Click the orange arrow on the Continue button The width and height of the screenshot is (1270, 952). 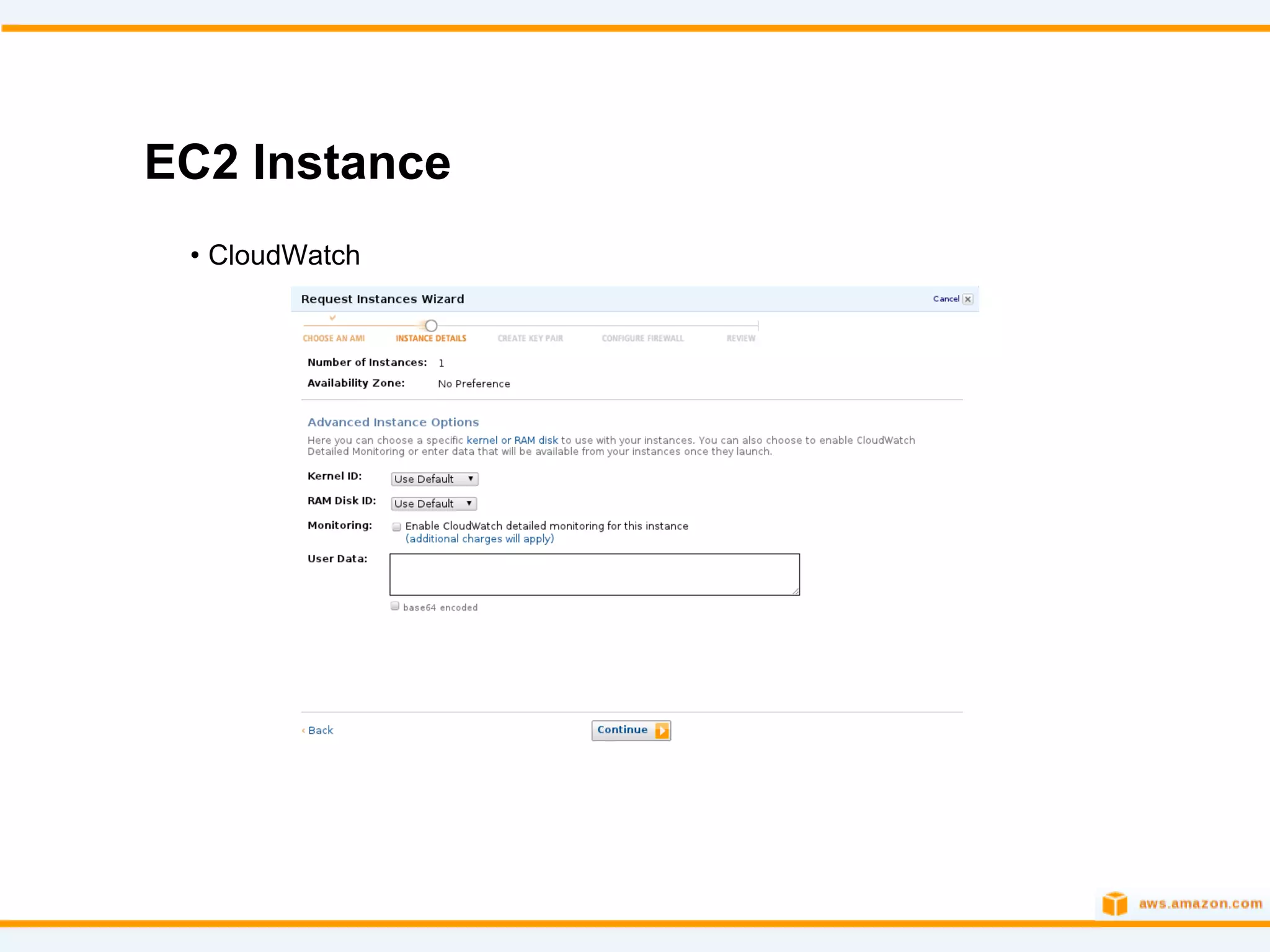point(662,731)
